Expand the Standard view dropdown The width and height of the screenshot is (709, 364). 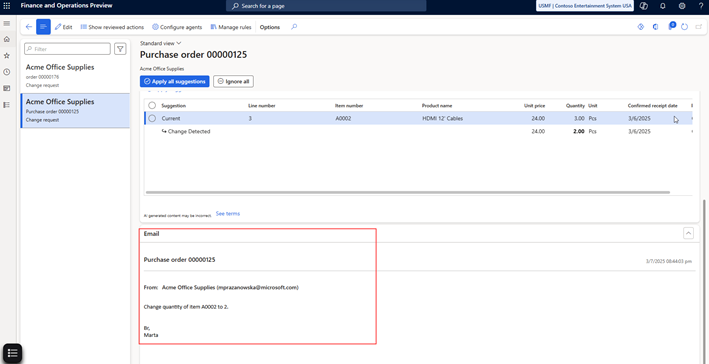pyautogui.click(x=161, y=43)
